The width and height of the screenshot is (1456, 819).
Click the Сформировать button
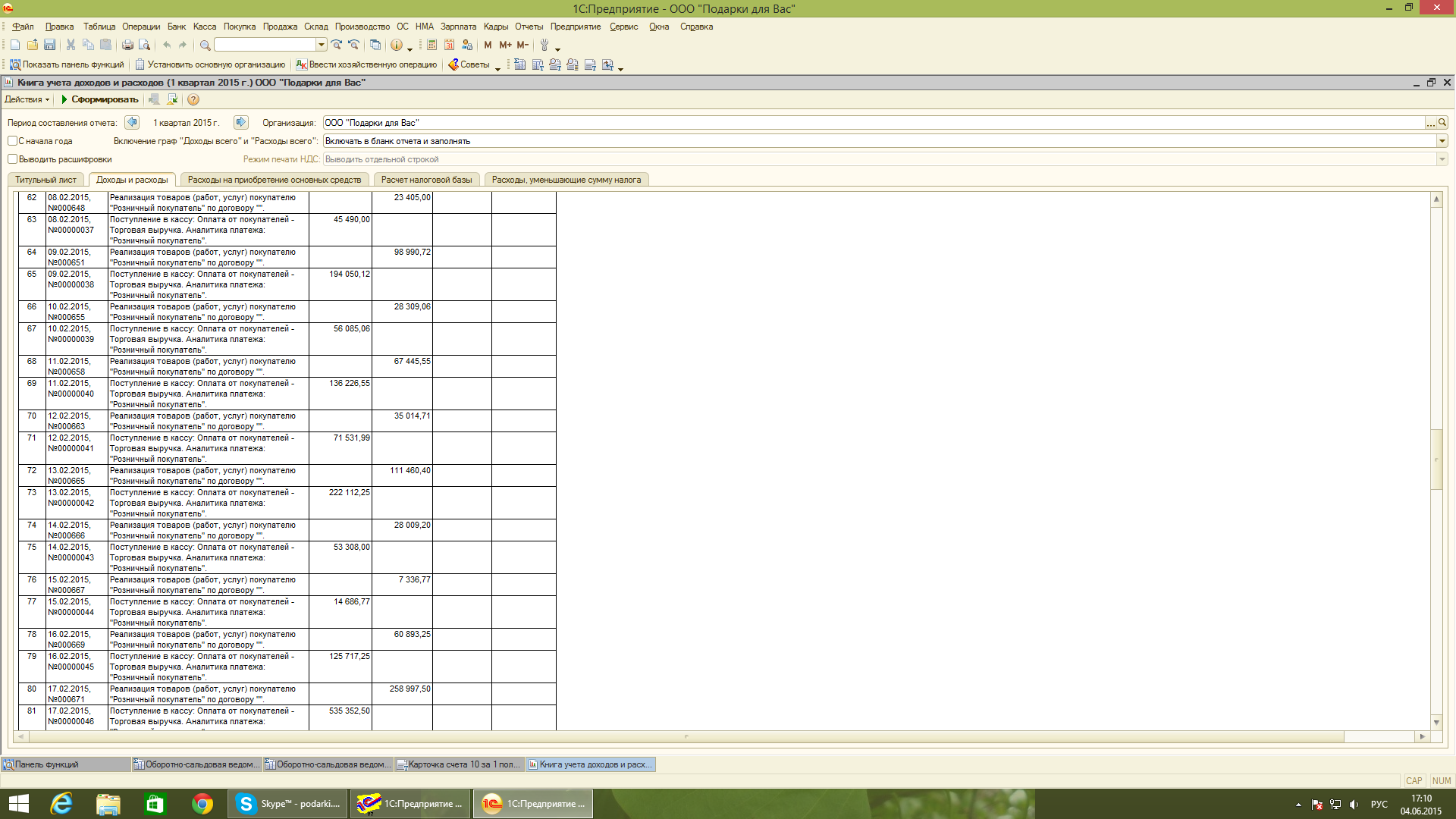click(x=99, y=99)
